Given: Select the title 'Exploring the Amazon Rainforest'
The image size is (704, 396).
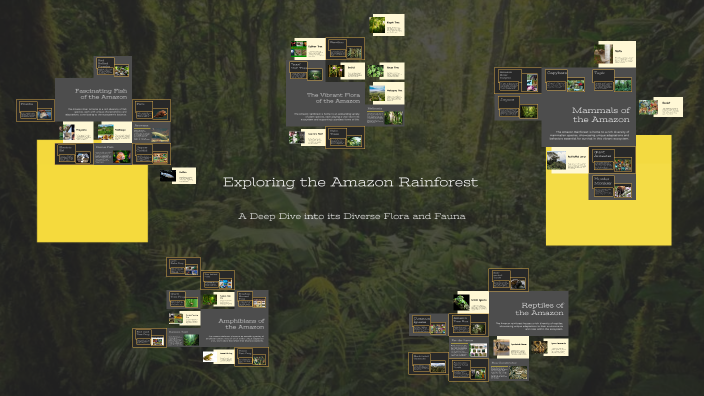Looking at the screenshot, I should click(351, 182).
